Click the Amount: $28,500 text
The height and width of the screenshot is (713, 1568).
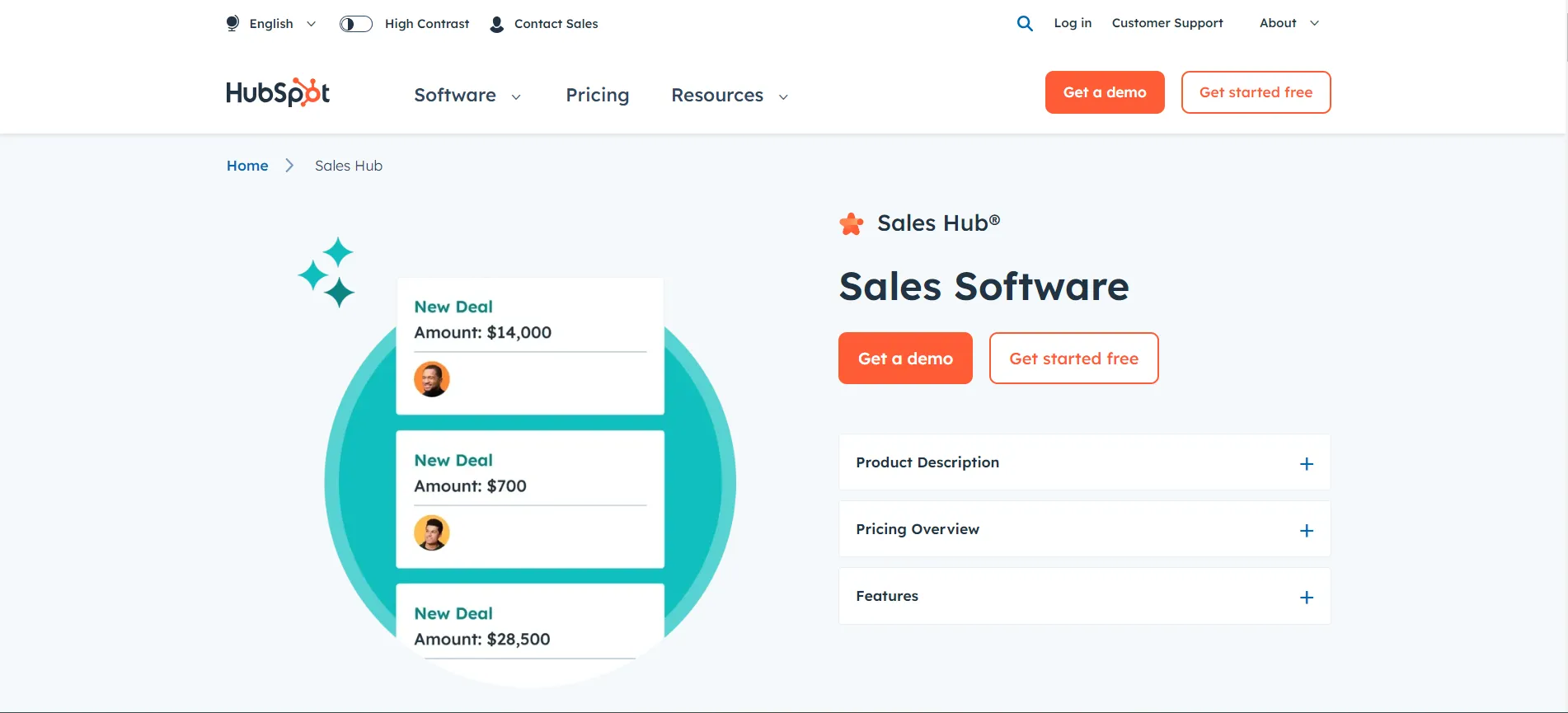(x=482, y=640)
